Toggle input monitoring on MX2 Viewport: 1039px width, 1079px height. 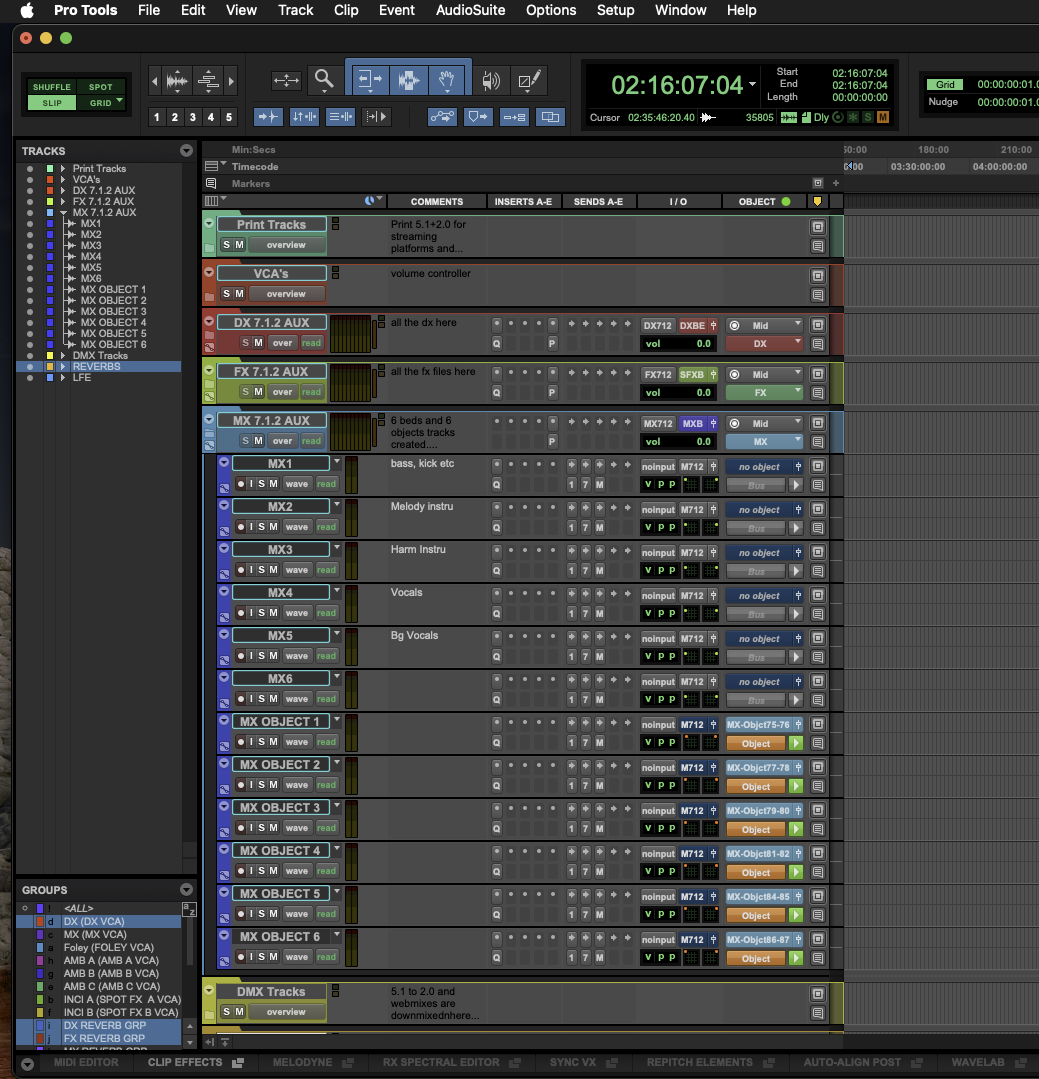pos(251,526)
